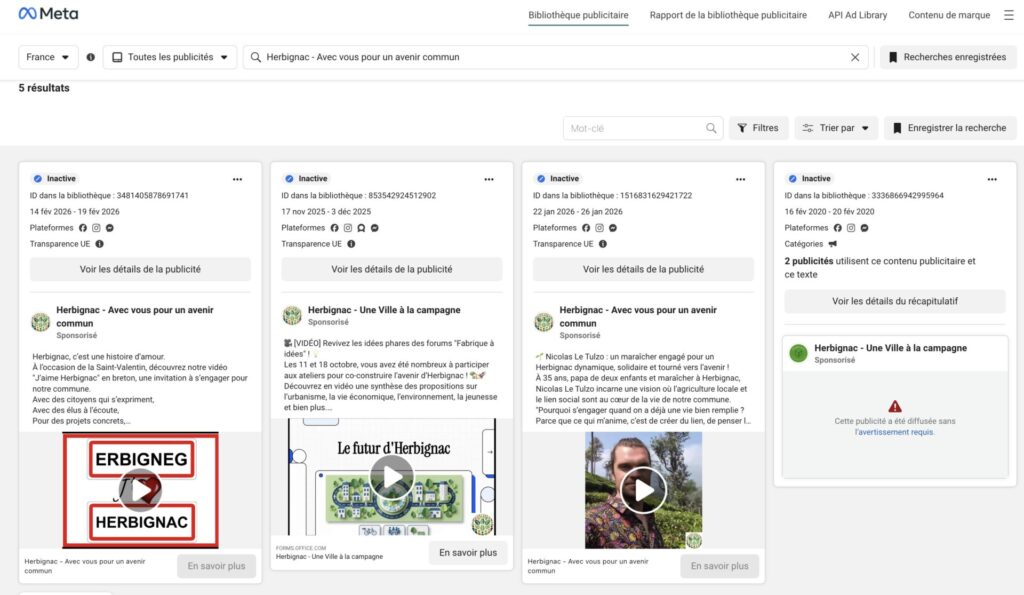The width and height of the screenshot is (1024, 595).
Task: Open Recherches enregistrées saved searches
Action: pos(946,57)
